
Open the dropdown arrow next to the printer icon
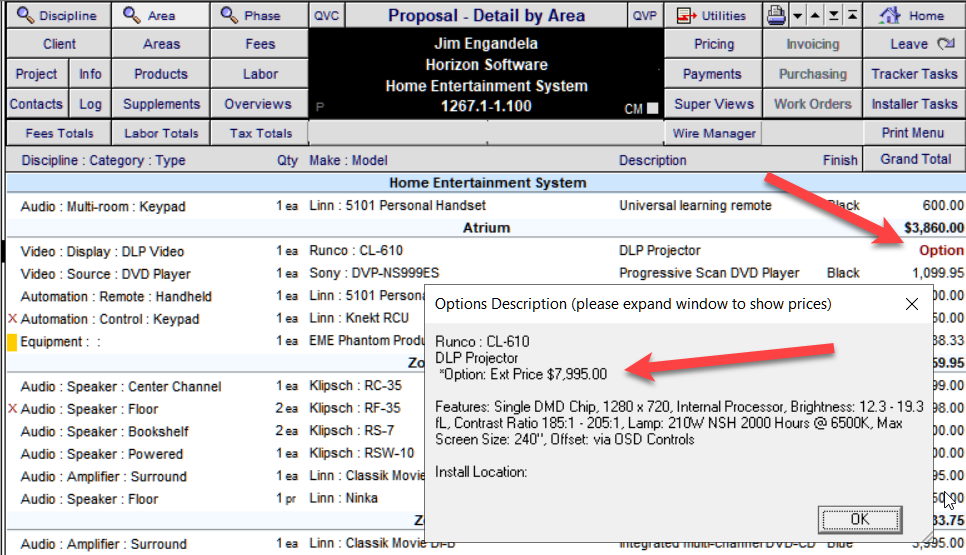point(797,15)
